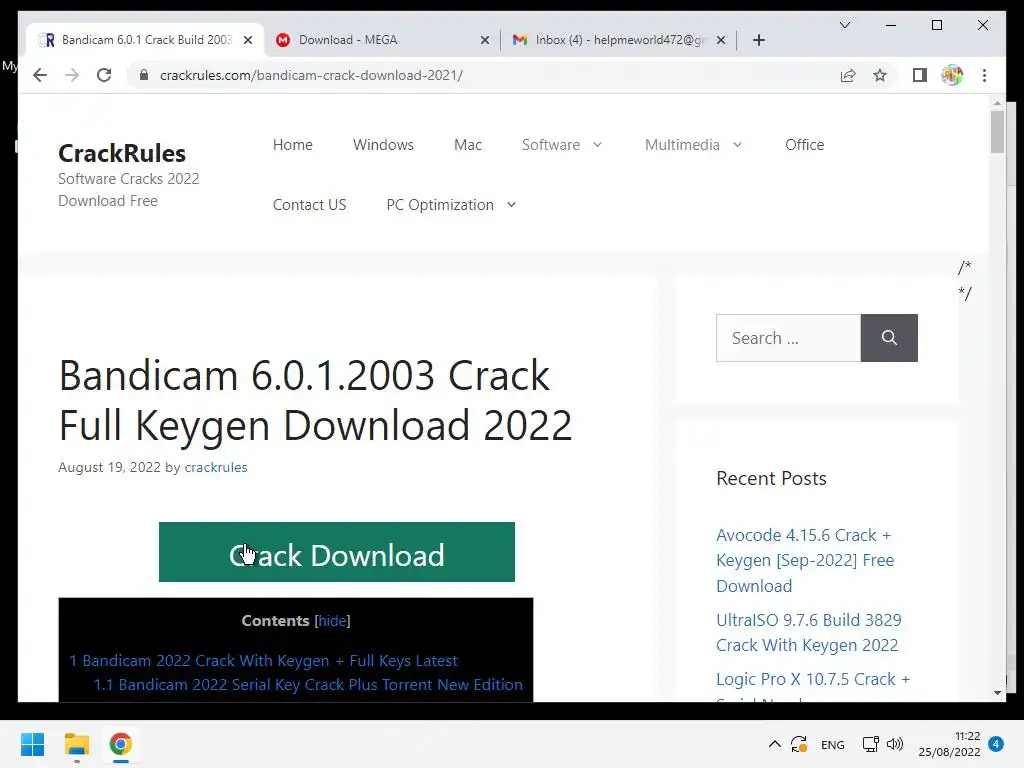This screenshot has height=768, width=1024.
Task: Open UltraISO 9.7.6 Build 3829 link
Action: pos(808,632)
